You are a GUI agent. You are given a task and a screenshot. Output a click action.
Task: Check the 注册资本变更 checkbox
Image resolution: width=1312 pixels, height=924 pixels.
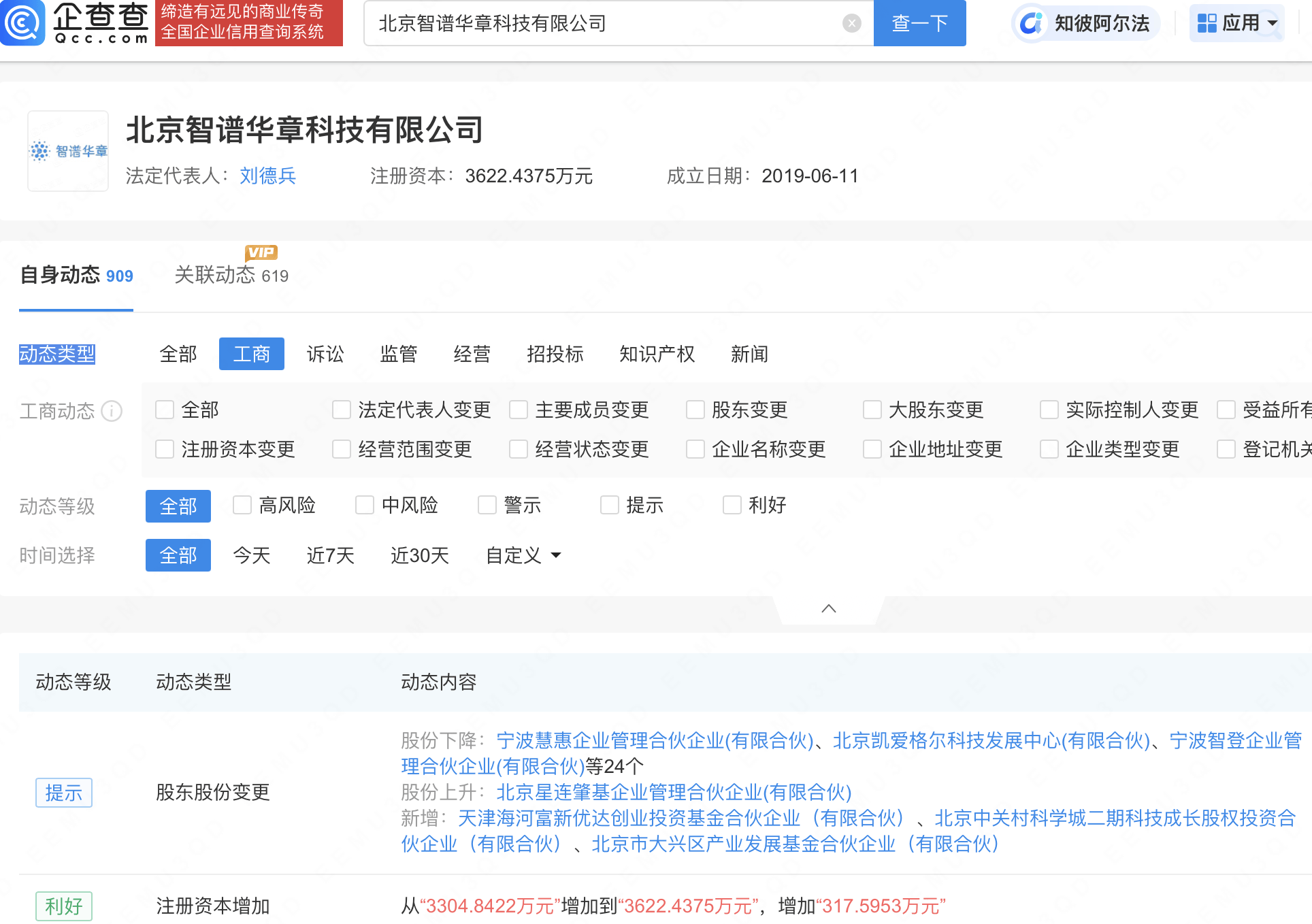coord(165,449)
